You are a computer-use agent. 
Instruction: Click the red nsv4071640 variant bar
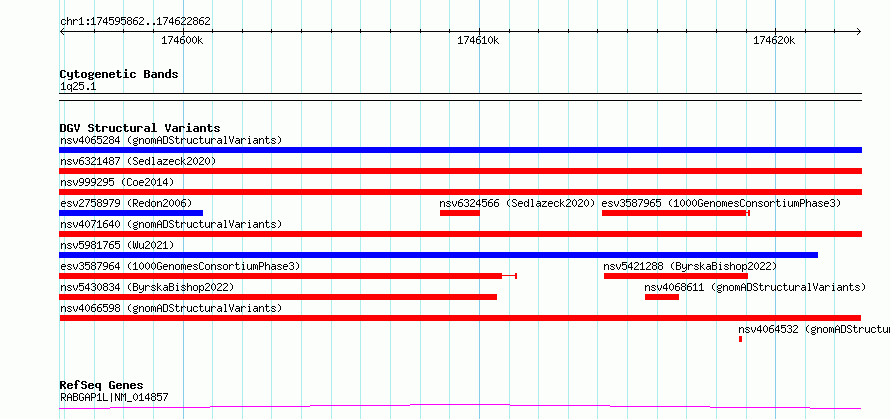click(460, 234)
